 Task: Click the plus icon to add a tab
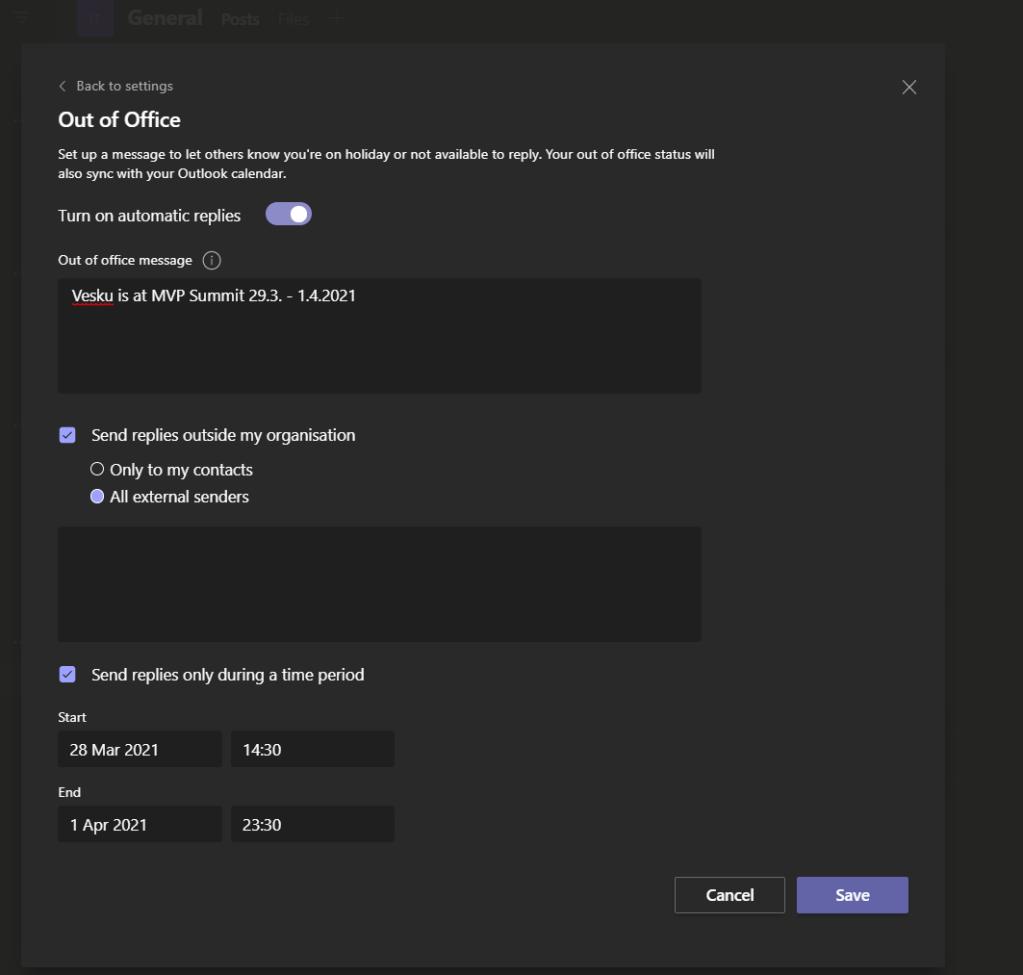336,18
